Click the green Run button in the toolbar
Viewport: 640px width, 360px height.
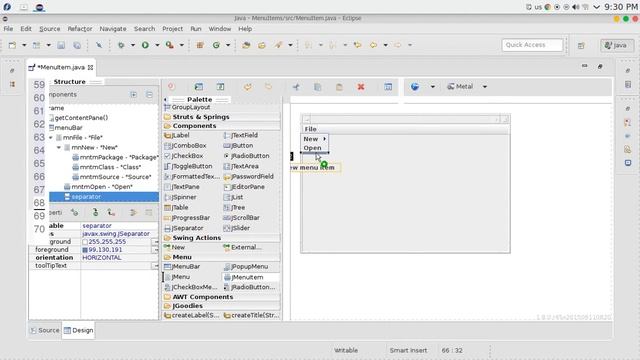tap(145, 45)
